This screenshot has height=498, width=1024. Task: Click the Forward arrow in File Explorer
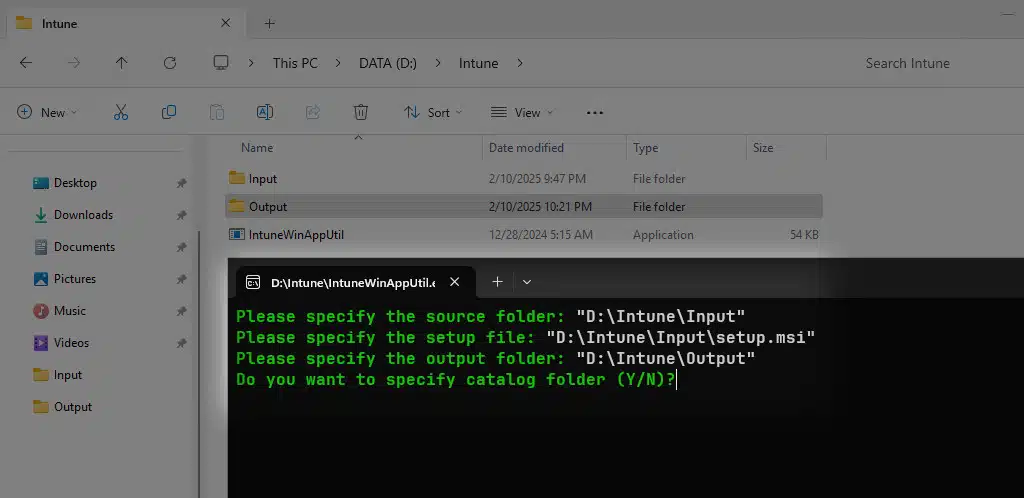point(74,63)
